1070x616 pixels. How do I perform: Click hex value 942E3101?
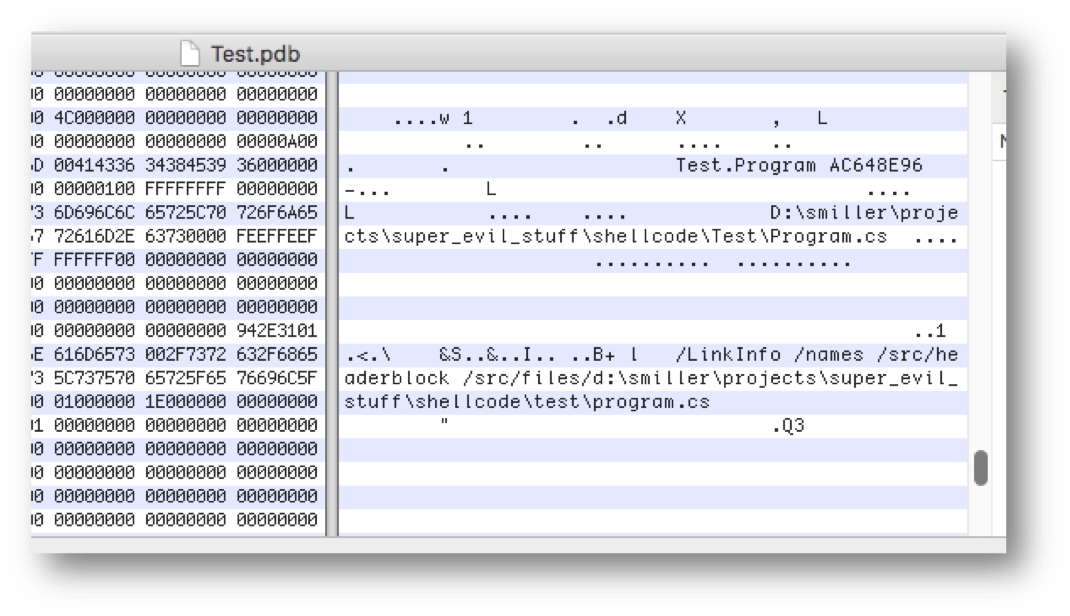click(x=277, y=330)
